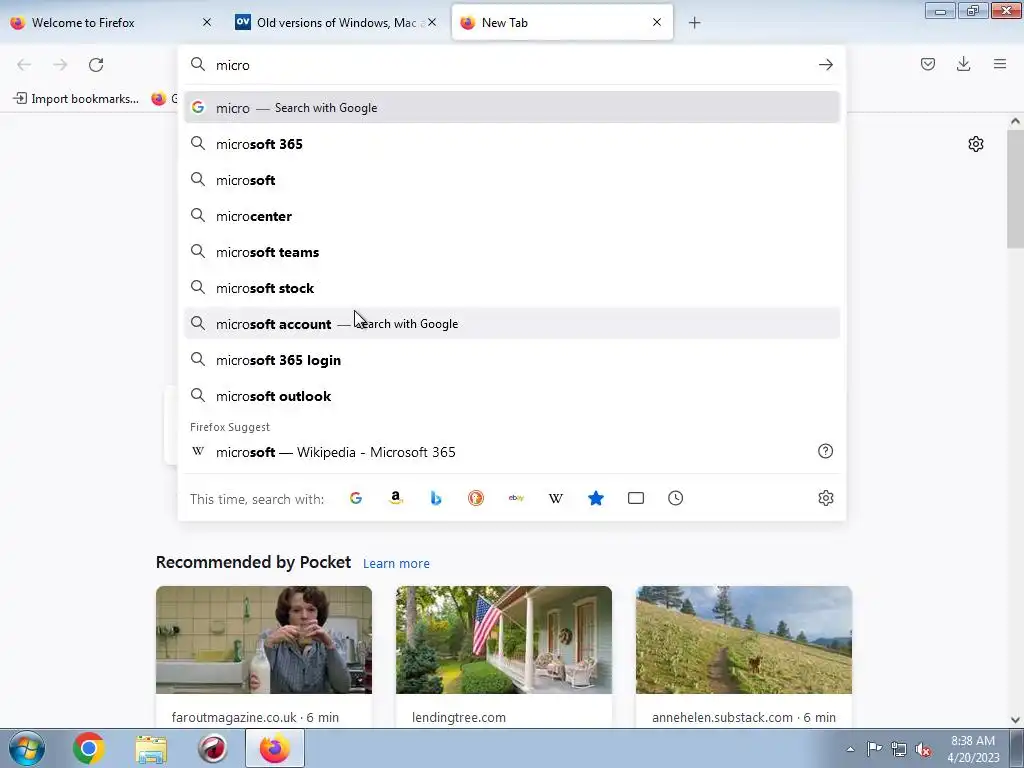Close the New Tab tab
Image resolution: width=1024 pixels, height=768 pixels.
pos(657,22)
